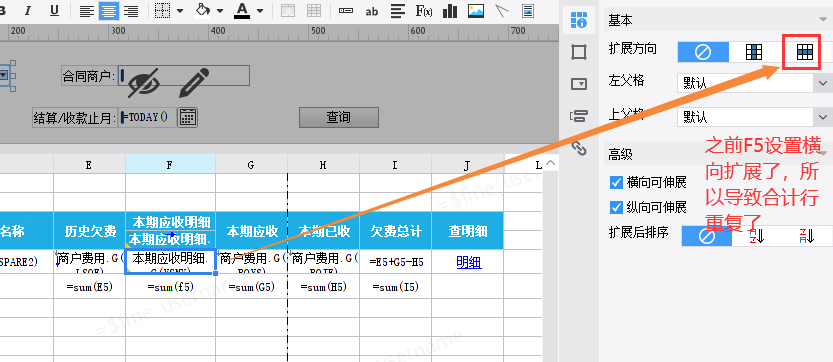Insert chart element
Screen dimensions: 833x362
[449, 11]
